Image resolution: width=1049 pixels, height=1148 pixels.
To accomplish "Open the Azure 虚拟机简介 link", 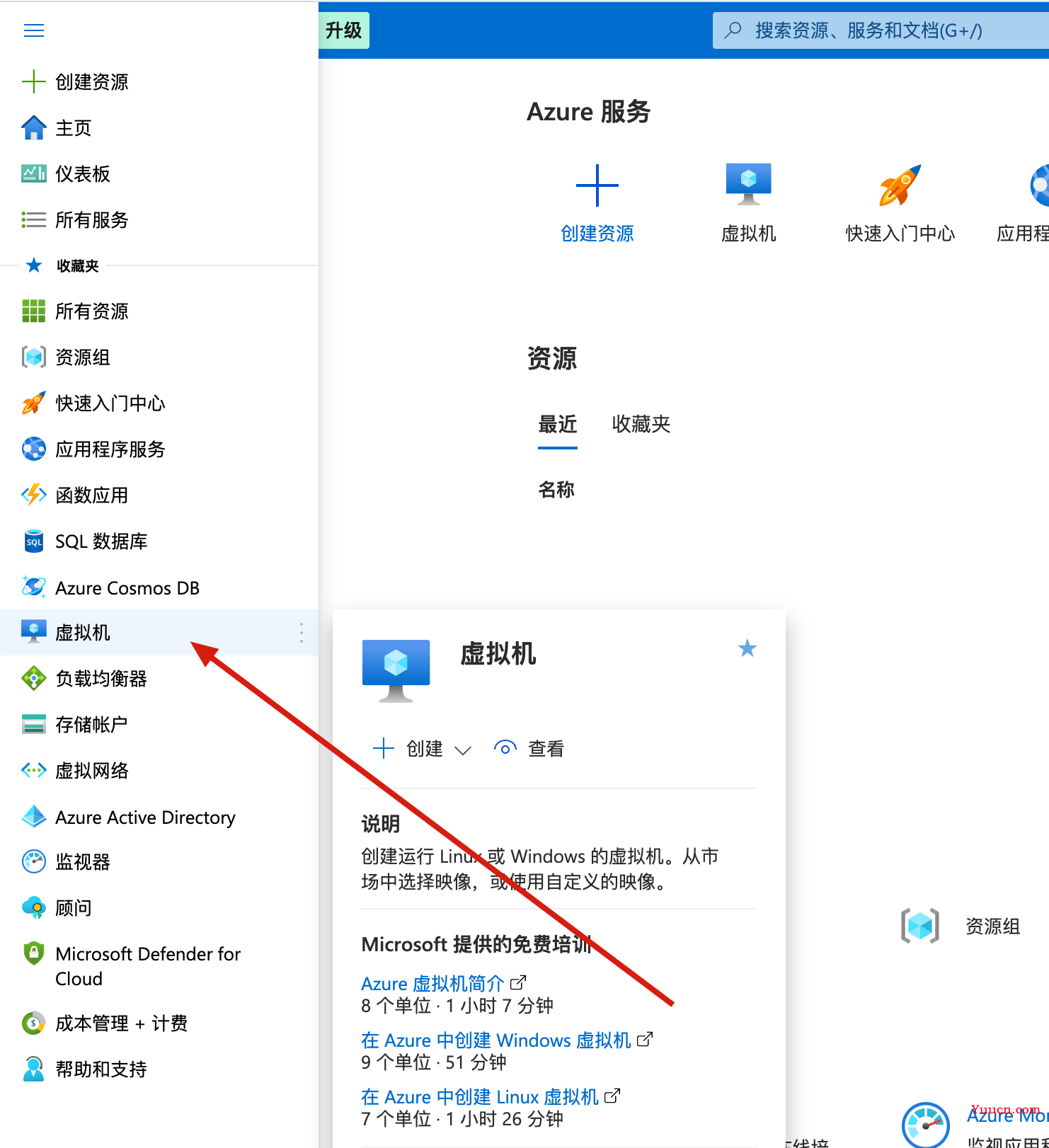I will coord(432,983).
